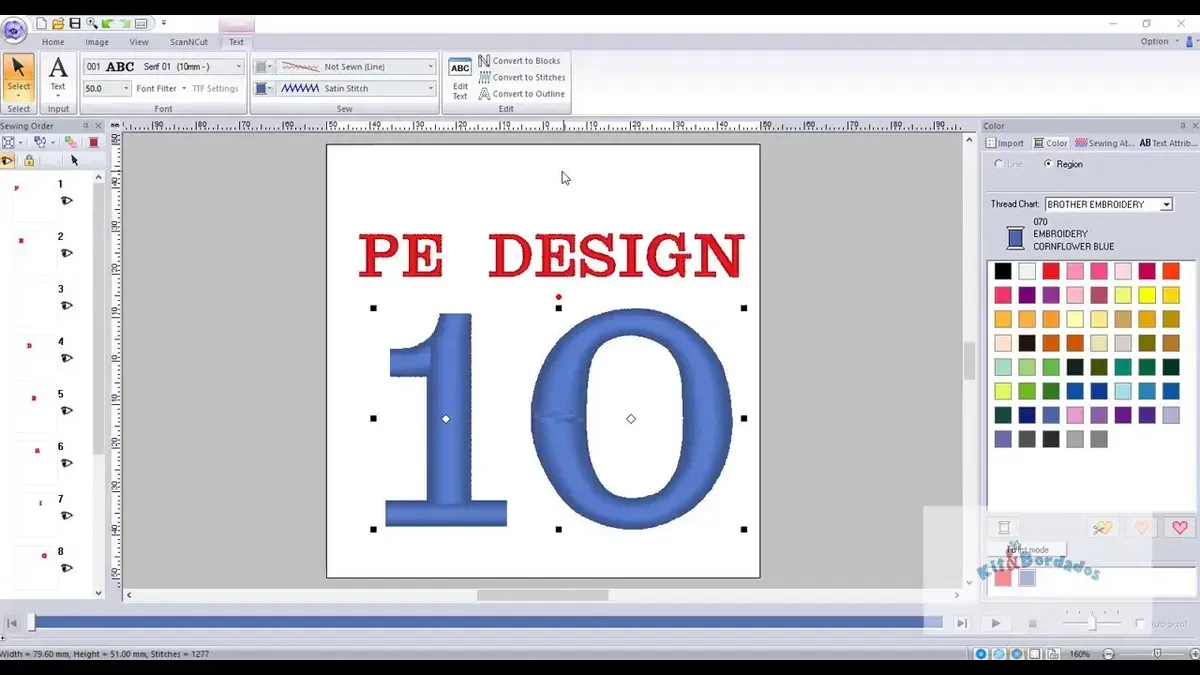
Task: Switch to the ScanNCut ribbon tab
Action: coord(187,42)
